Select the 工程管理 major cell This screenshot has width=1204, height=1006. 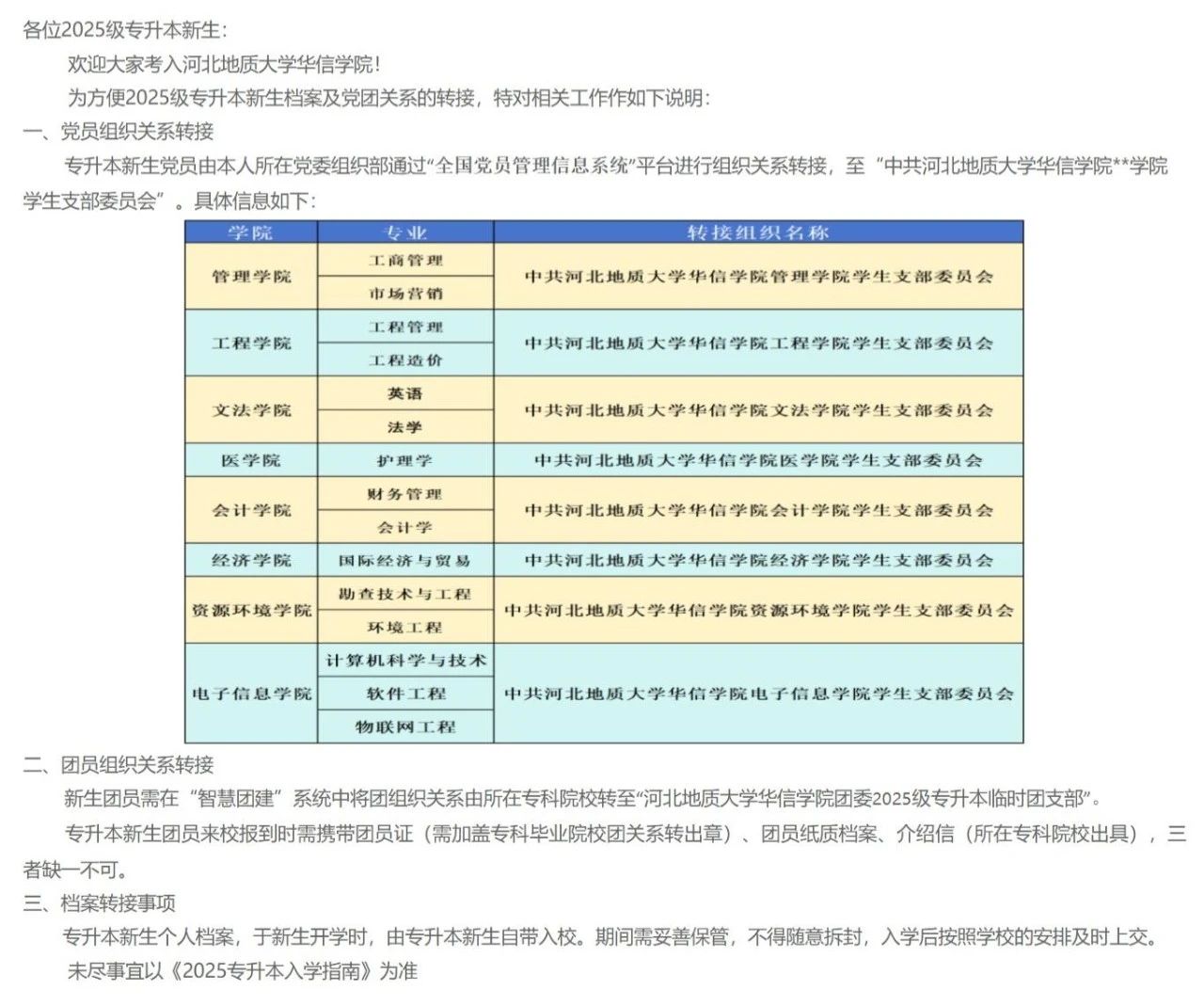(405, 327)
